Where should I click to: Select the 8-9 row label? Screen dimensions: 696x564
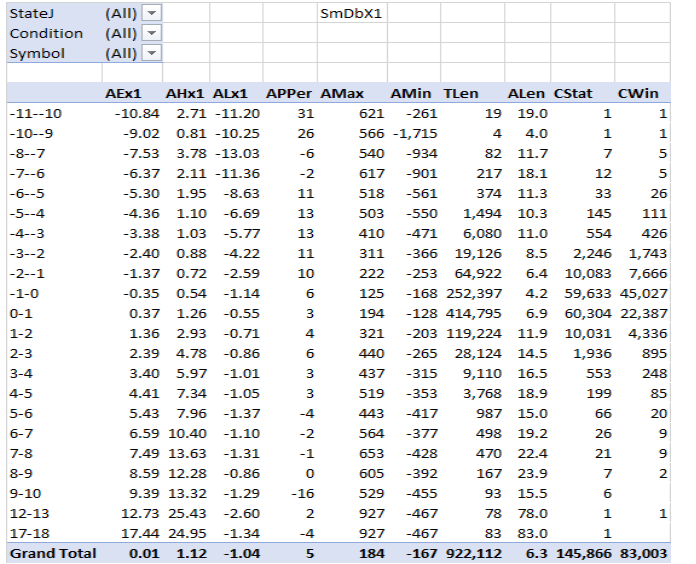tap(21, 473)
